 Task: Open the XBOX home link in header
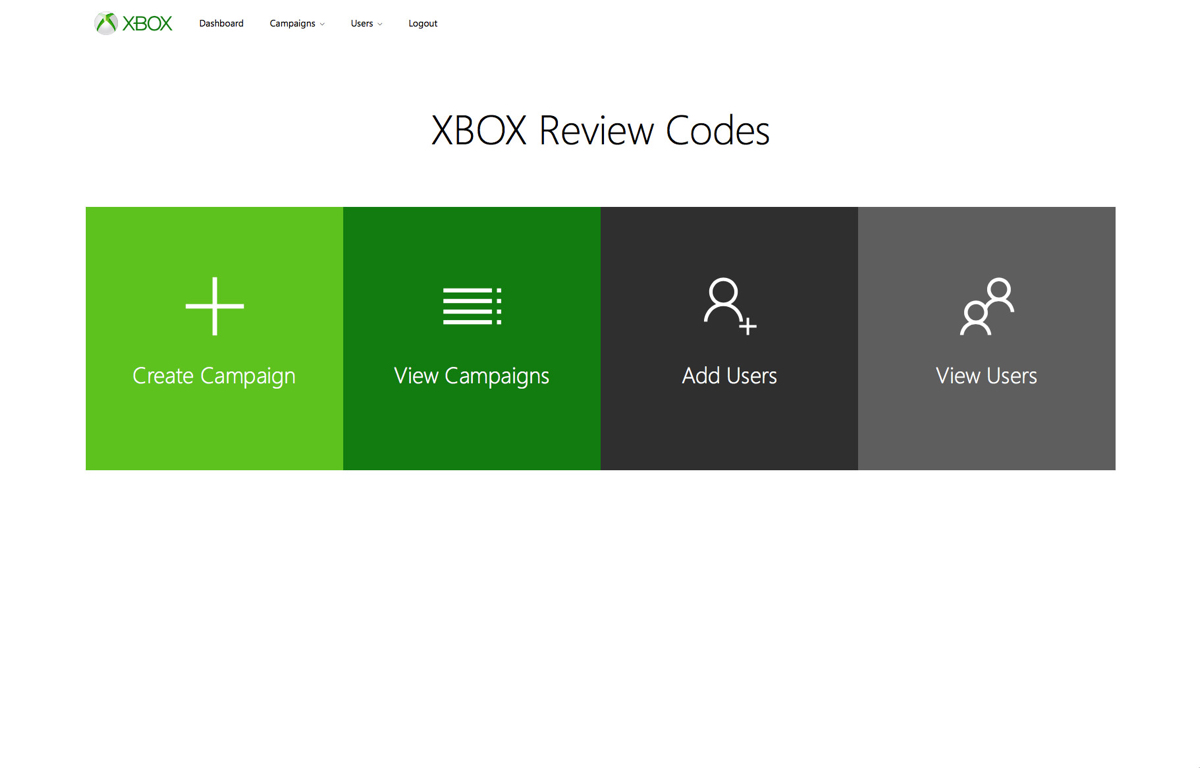(133, 22)
